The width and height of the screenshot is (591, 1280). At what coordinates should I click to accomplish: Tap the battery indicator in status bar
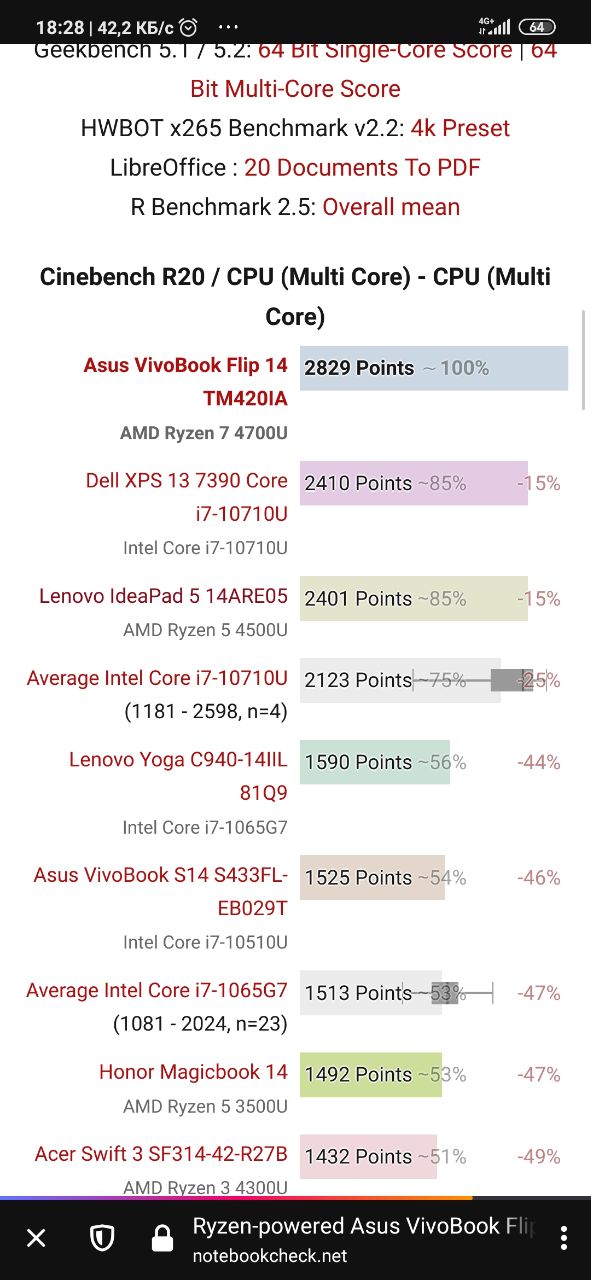tap(537, 27)
